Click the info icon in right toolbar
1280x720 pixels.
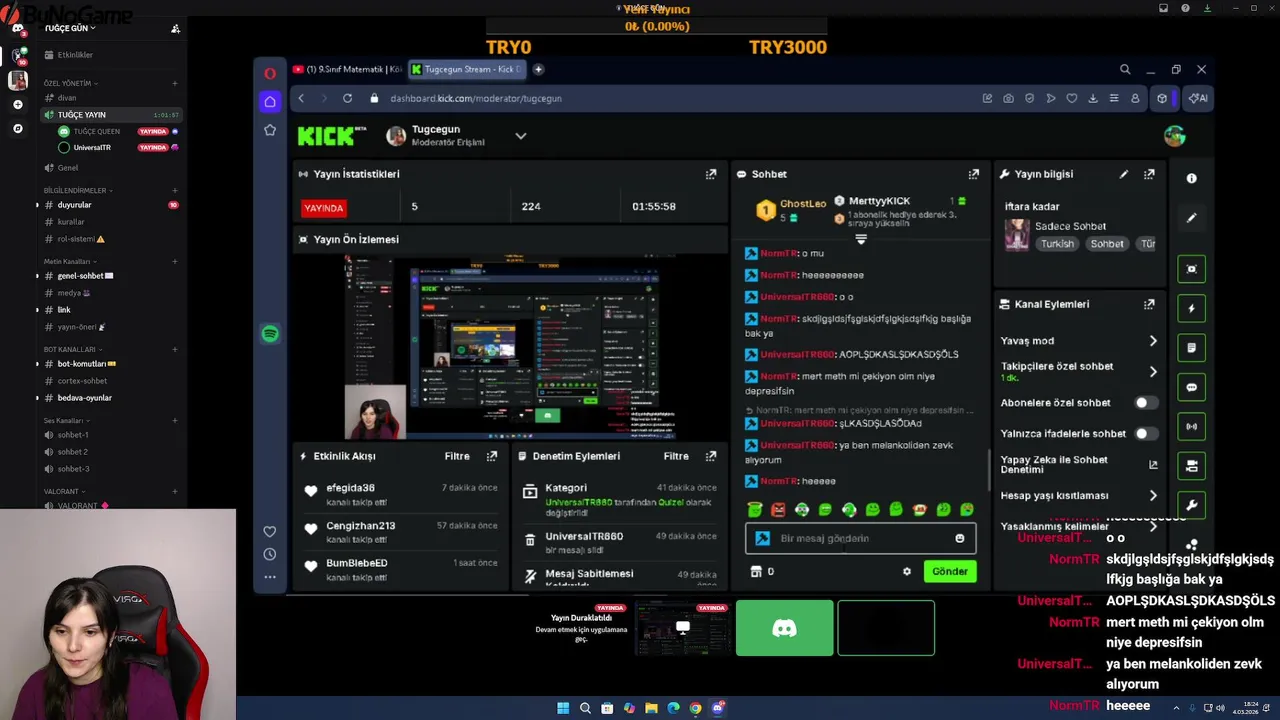pos(1191,178)
